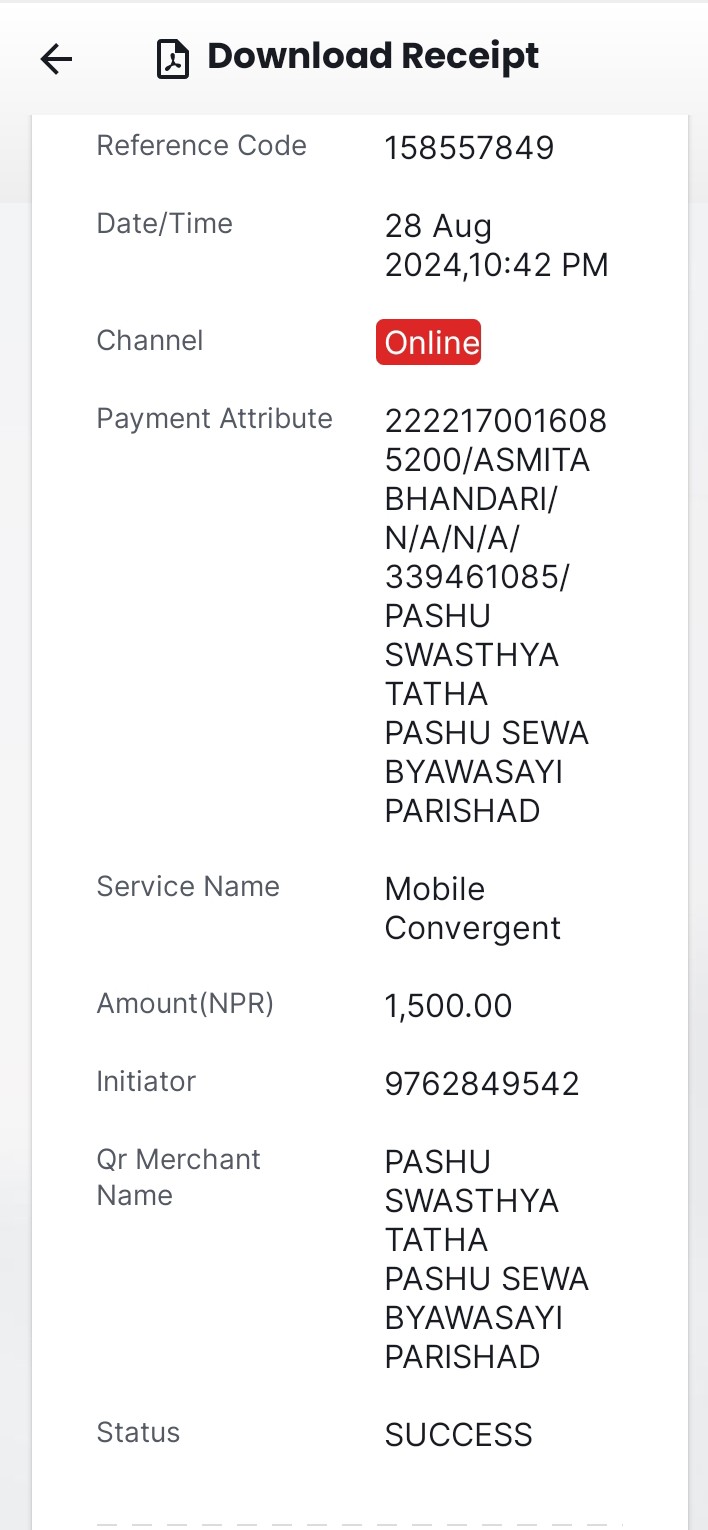Tap the initiator number 9762849542
This screenshot has height=1530, width=708.
[482, 1084]
